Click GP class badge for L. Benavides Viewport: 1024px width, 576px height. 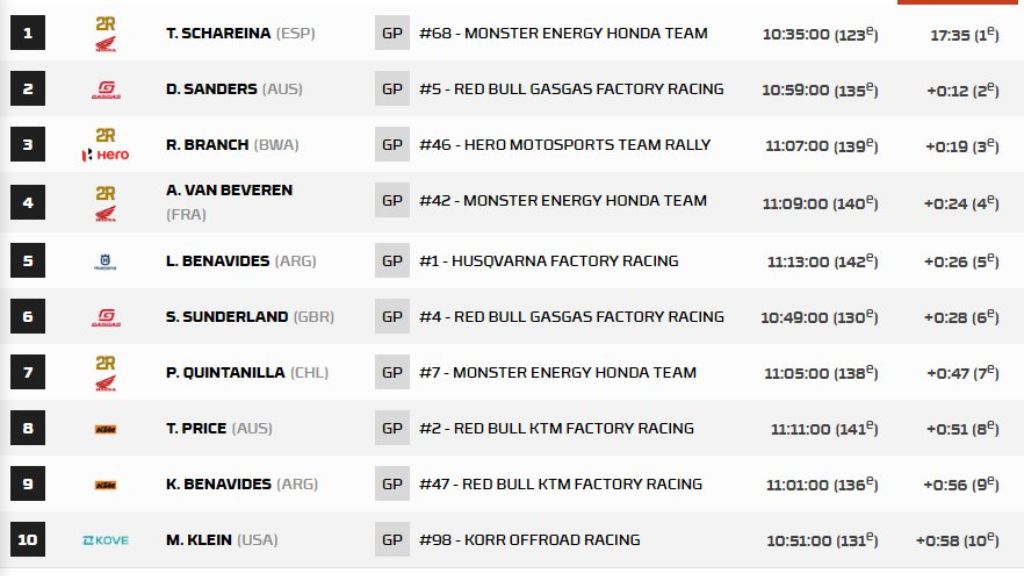[x=392, y=261]
